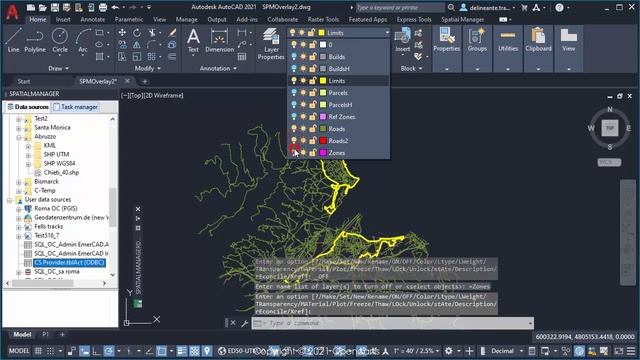
Task: Click the red Roads2 layer color swatch
Action: point(323,140)
